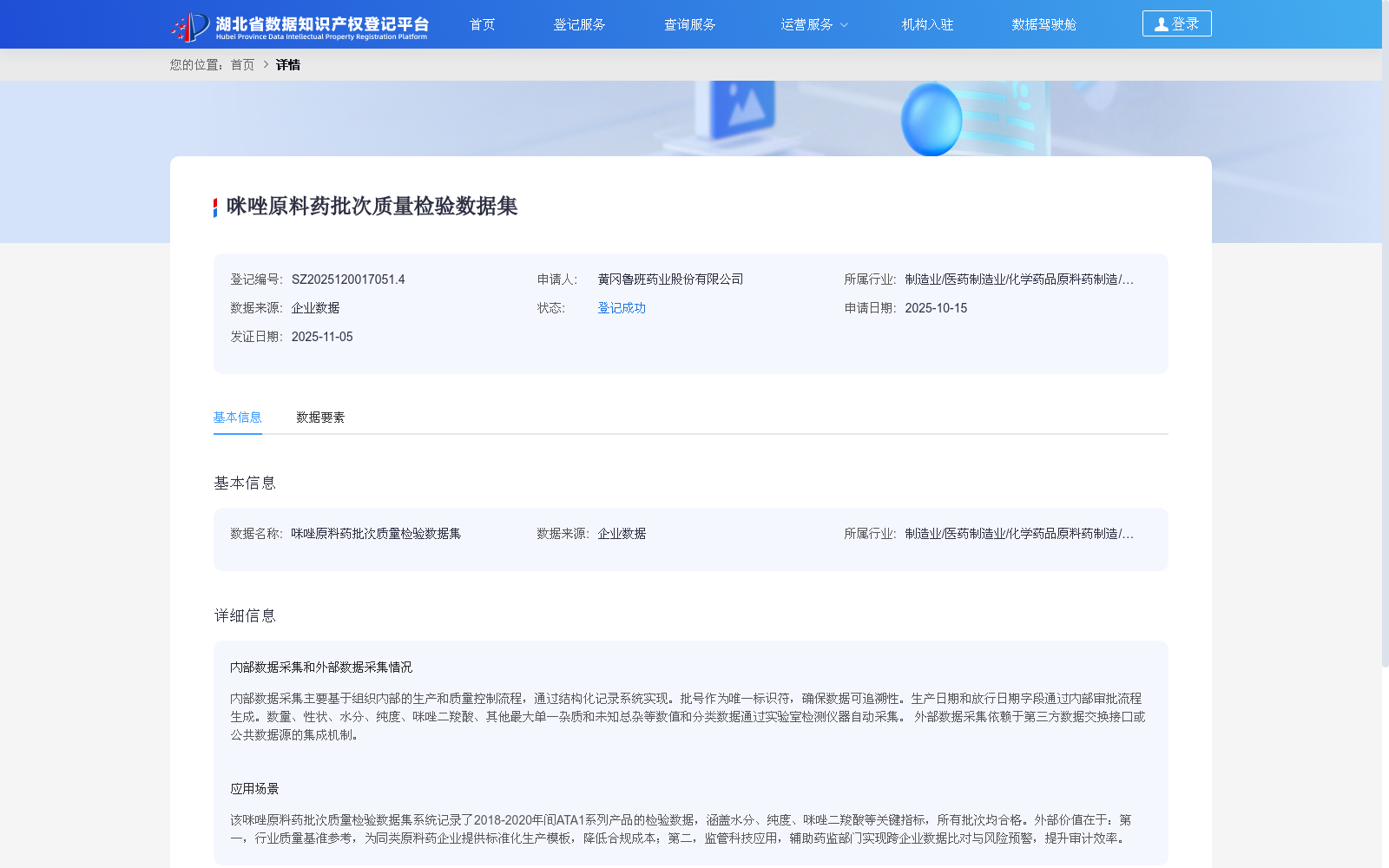
Task: Click the page title 咪唑原料药批次质量检验数据集
Action: [372, 207]
